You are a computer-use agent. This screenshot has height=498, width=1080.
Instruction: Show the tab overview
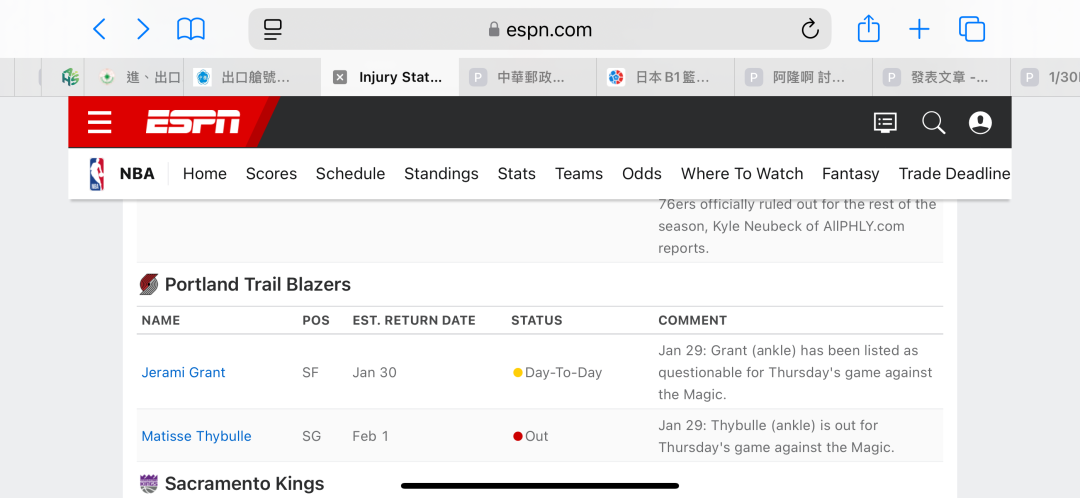972,29
